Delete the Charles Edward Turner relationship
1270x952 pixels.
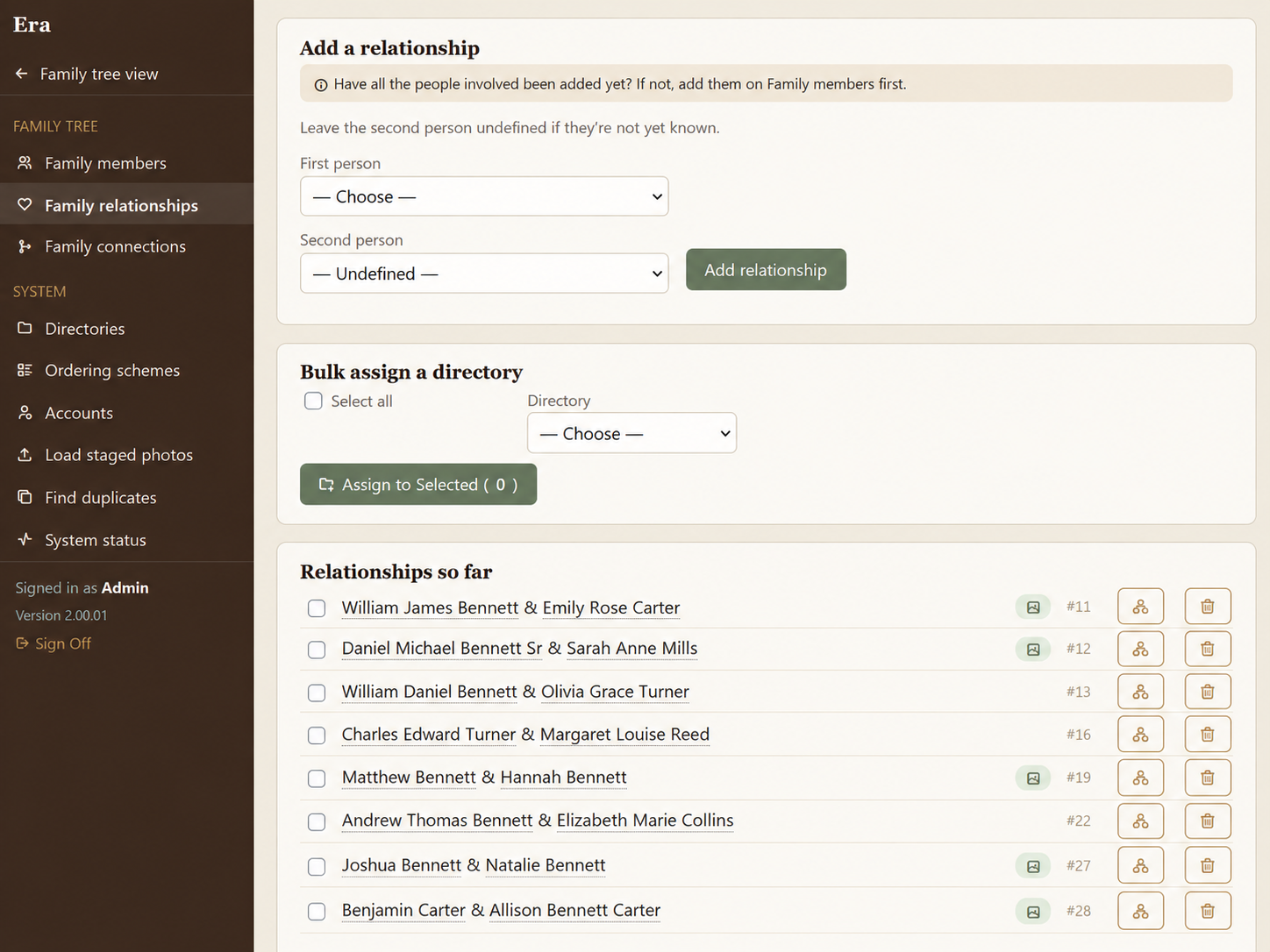coord(1208,735)
